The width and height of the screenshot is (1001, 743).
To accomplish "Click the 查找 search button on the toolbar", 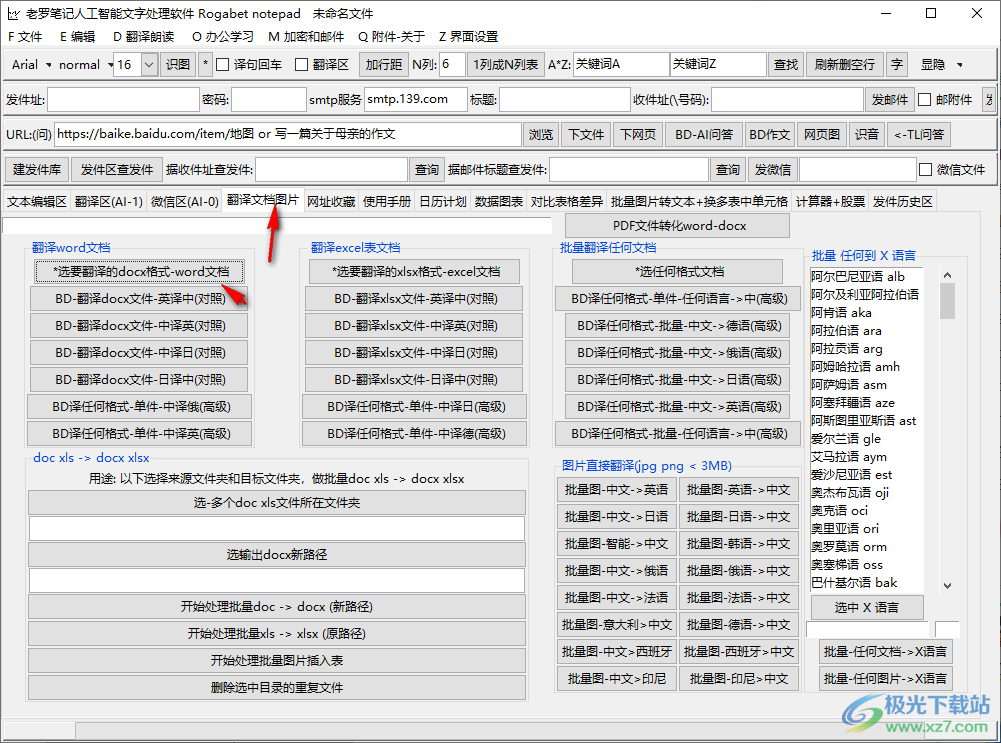I will click(786, 64).
